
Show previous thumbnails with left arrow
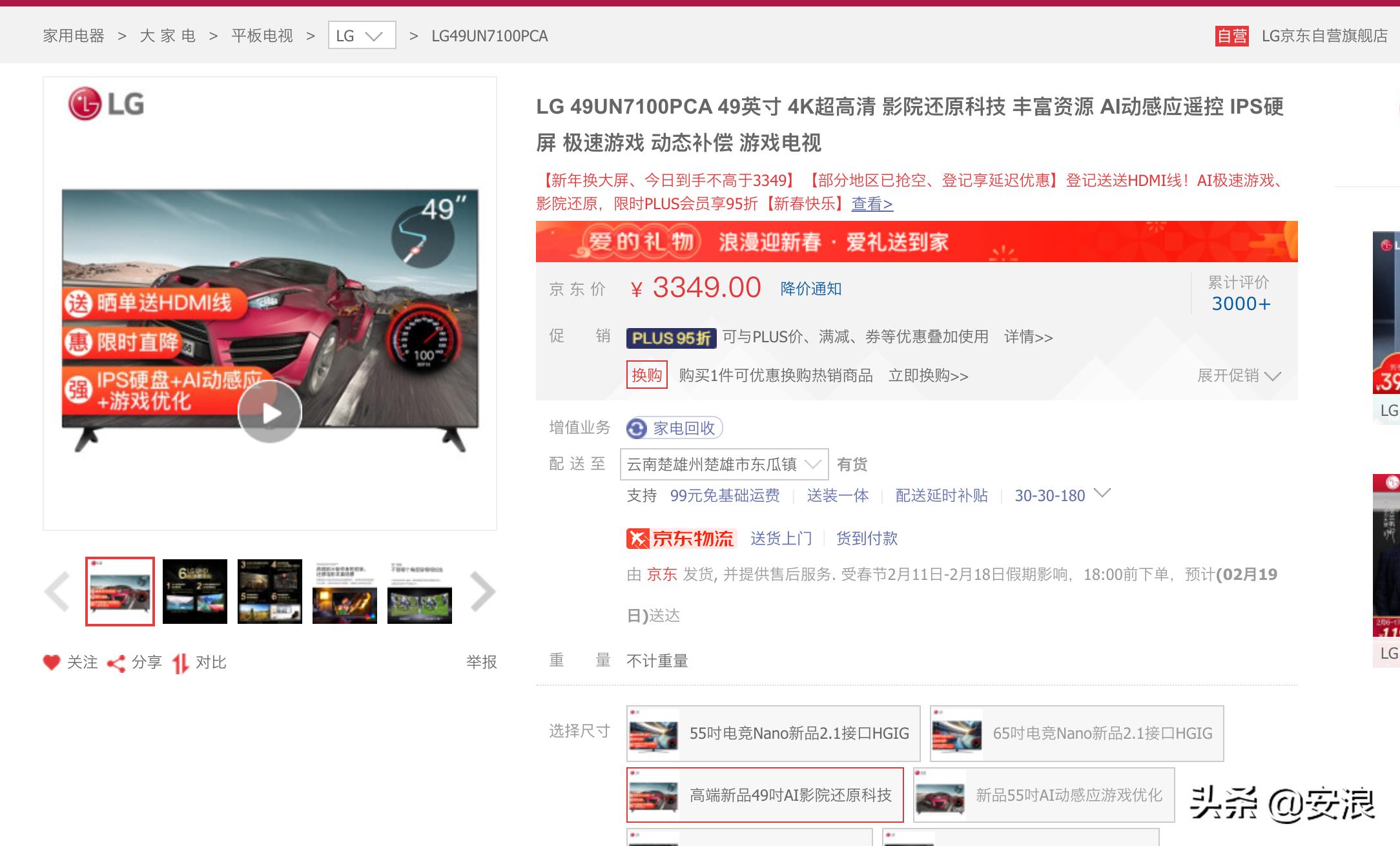57,591
